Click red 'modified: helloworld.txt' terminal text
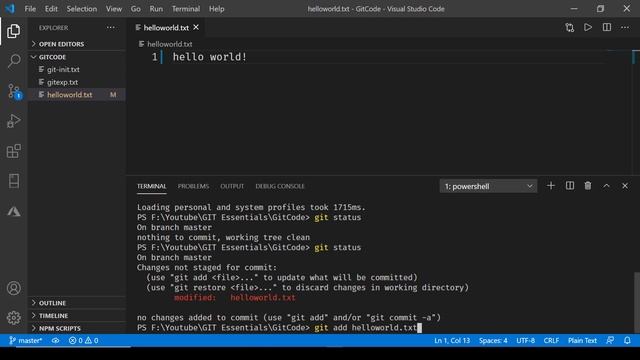Image resolution: width=640 pixels, height=360 pixels. (x=235, y=298)
